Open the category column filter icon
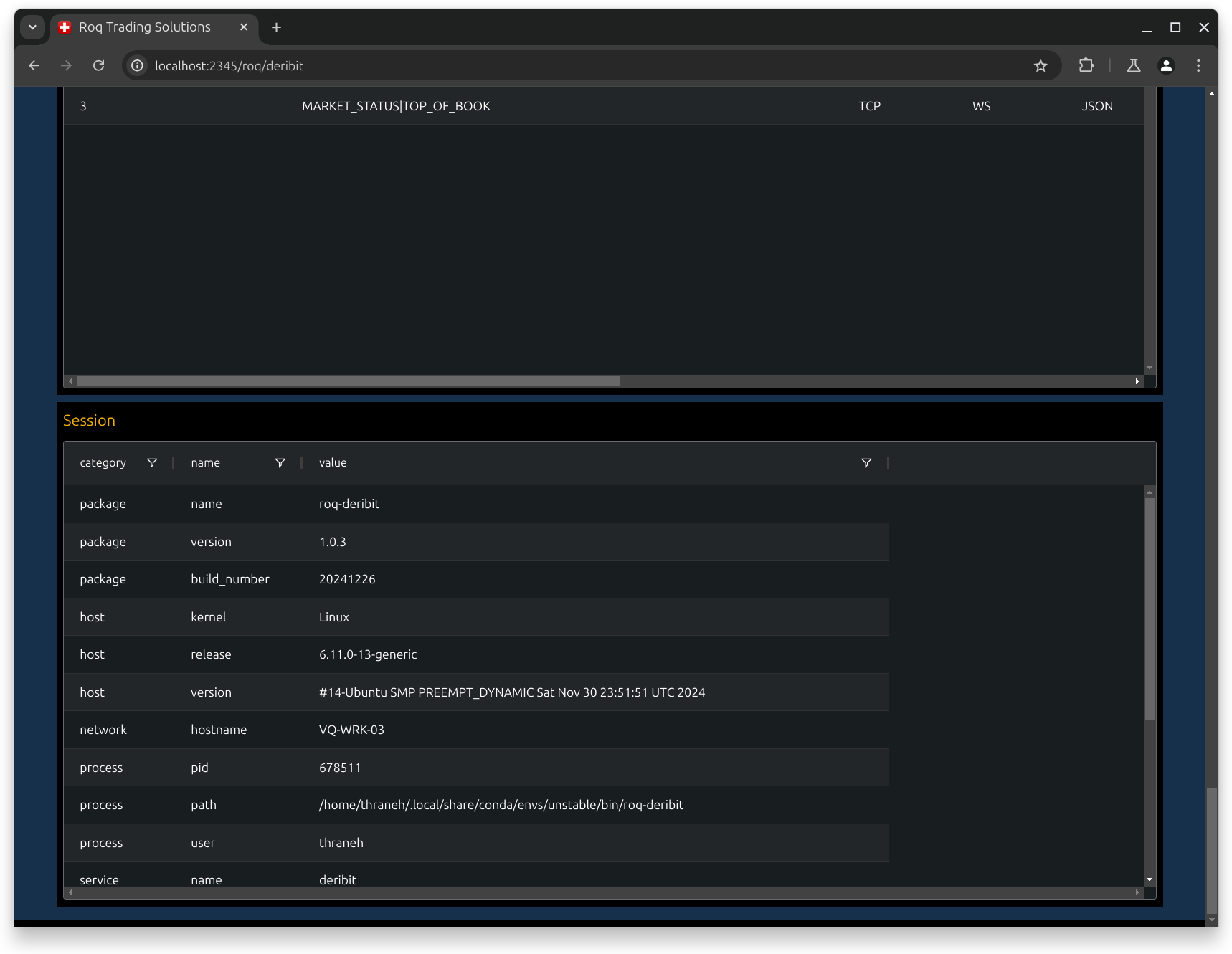Image resolution: width=1232 pixels, height=954 pixels. [x=152, y=463]
